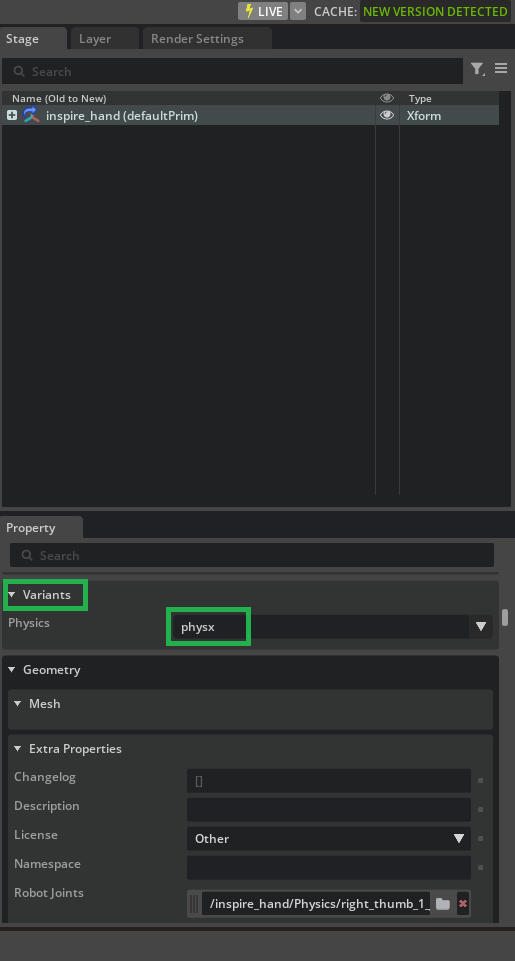The height and width of the screenshot is (961, 515).
Task: Click the inspire_hand Xform prim icon
Action: 31,115
